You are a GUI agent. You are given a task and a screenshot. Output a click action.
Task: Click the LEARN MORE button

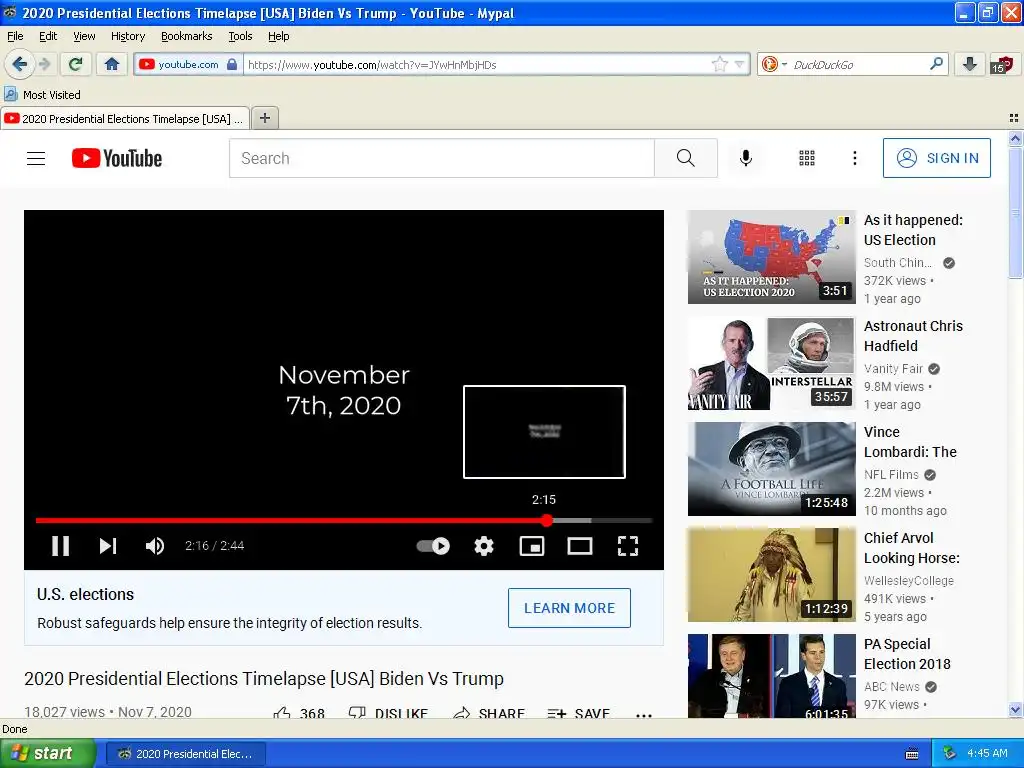(569, 608)
